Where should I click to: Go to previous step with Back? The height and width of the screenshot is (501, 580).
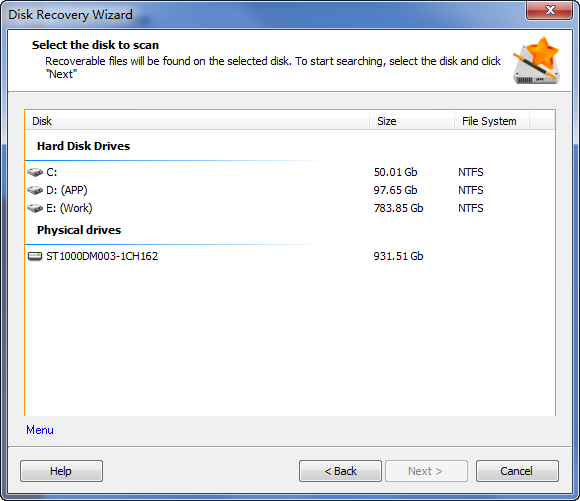(x=340, y=471)
